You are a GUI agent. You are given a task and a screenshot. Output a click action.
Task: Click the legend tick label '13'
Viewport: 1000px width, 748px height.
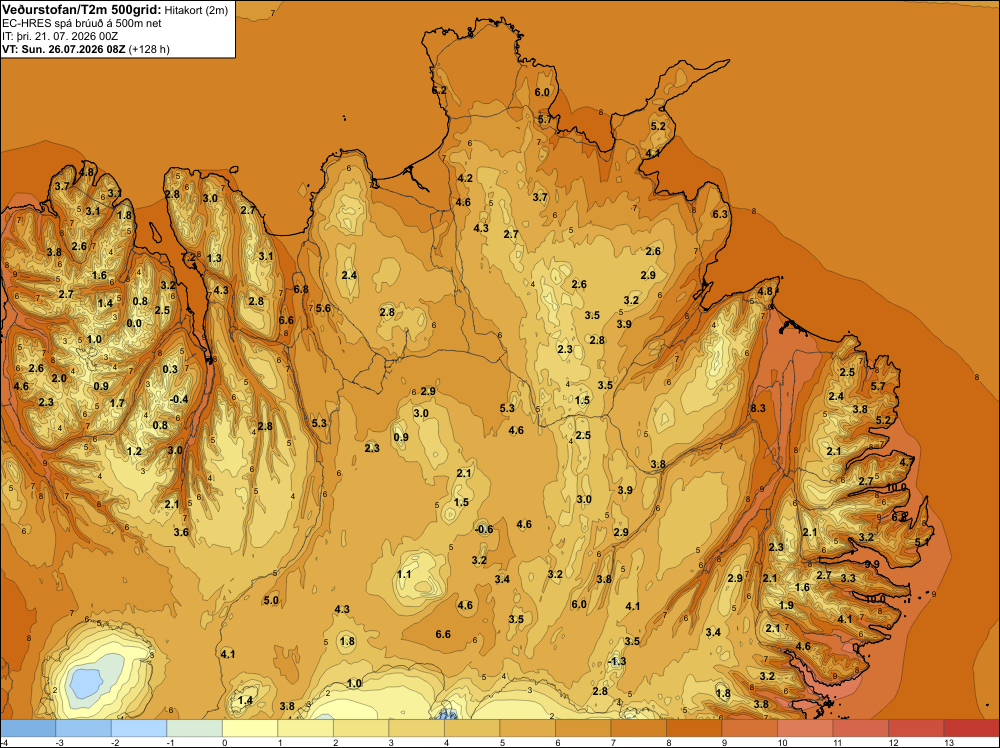point(948,743)
